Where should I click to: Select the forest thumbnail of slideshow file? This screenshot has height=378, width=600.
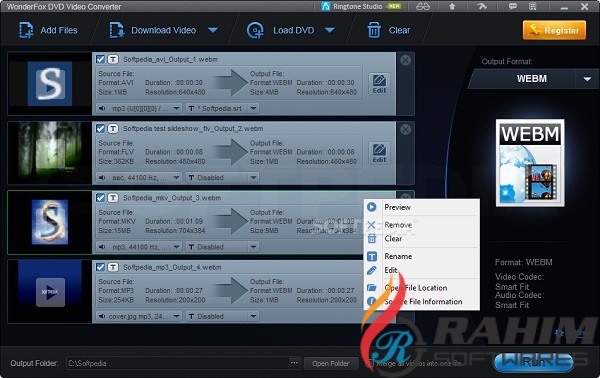tap(50, 152)
